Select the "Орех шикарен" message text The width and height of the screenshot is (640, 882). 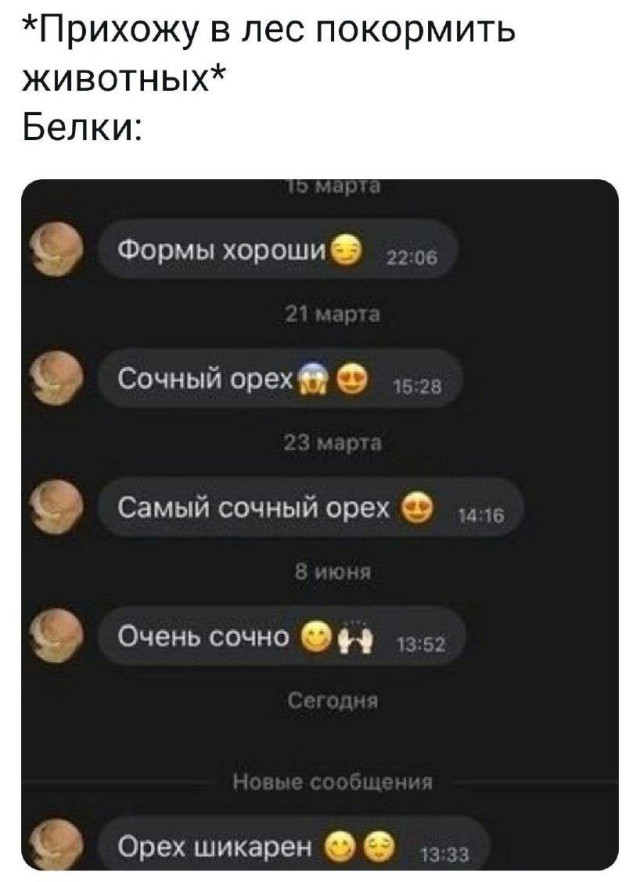pos(214,846)
